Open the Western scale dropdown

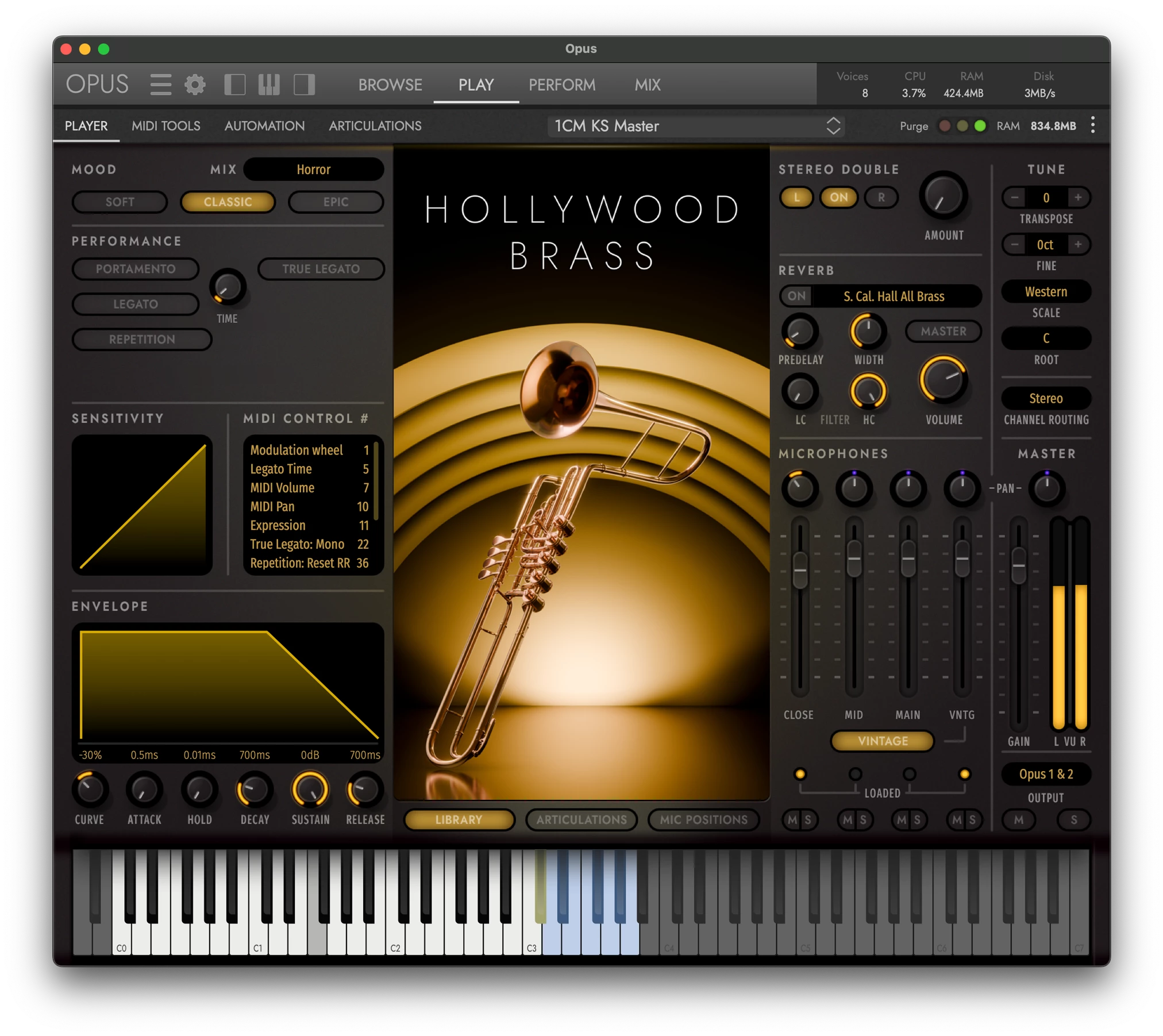(x=1046, y=292)
